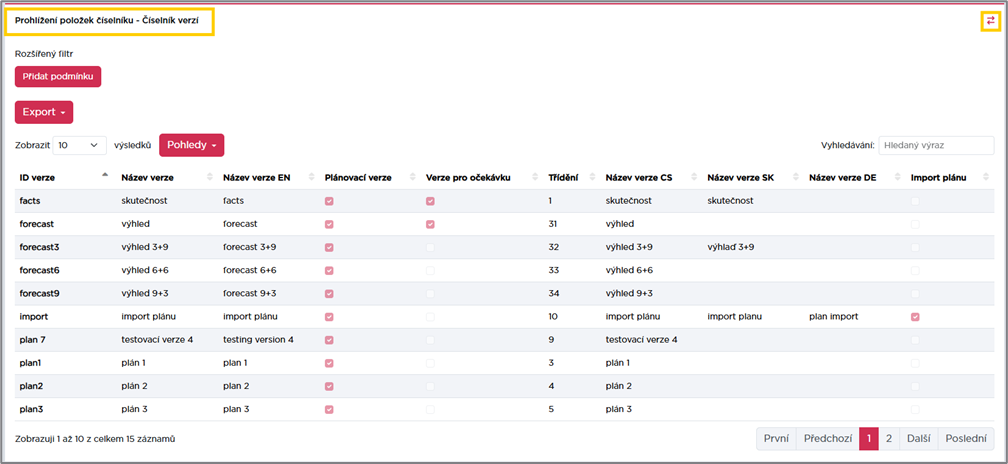Toggle Plánovací verze checkbox for forecast

coord(329,224)
